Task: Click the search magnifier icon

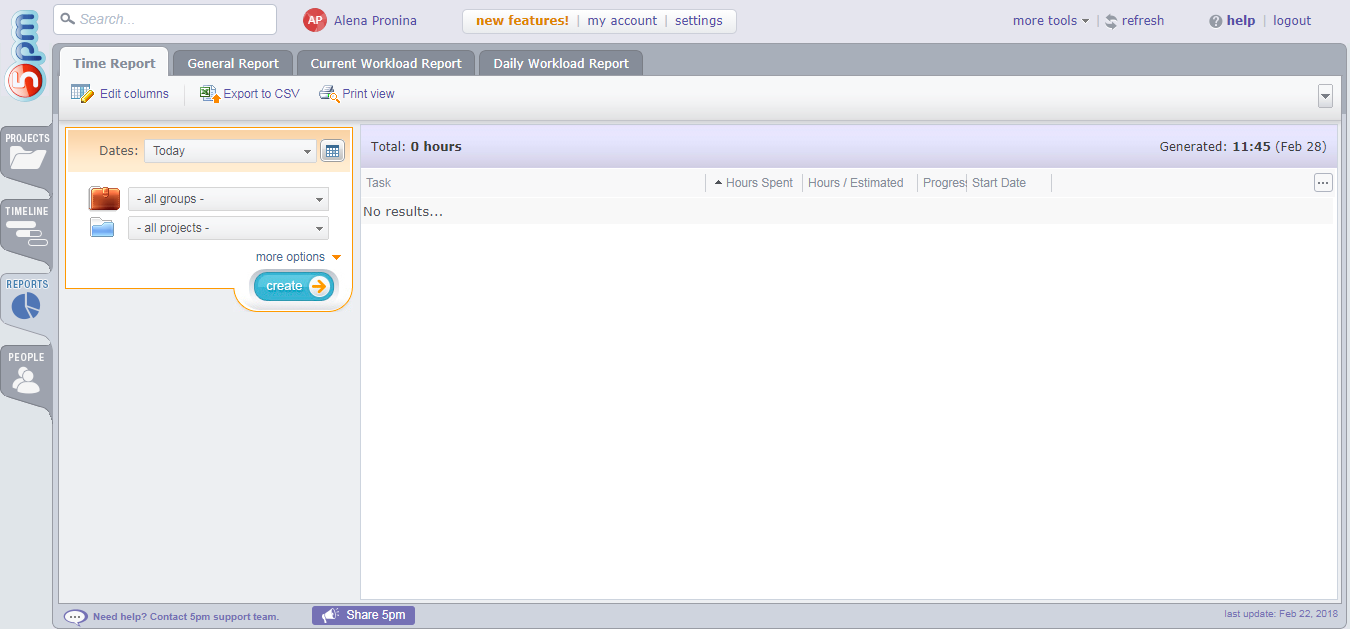Action: (x=68, y=19)
